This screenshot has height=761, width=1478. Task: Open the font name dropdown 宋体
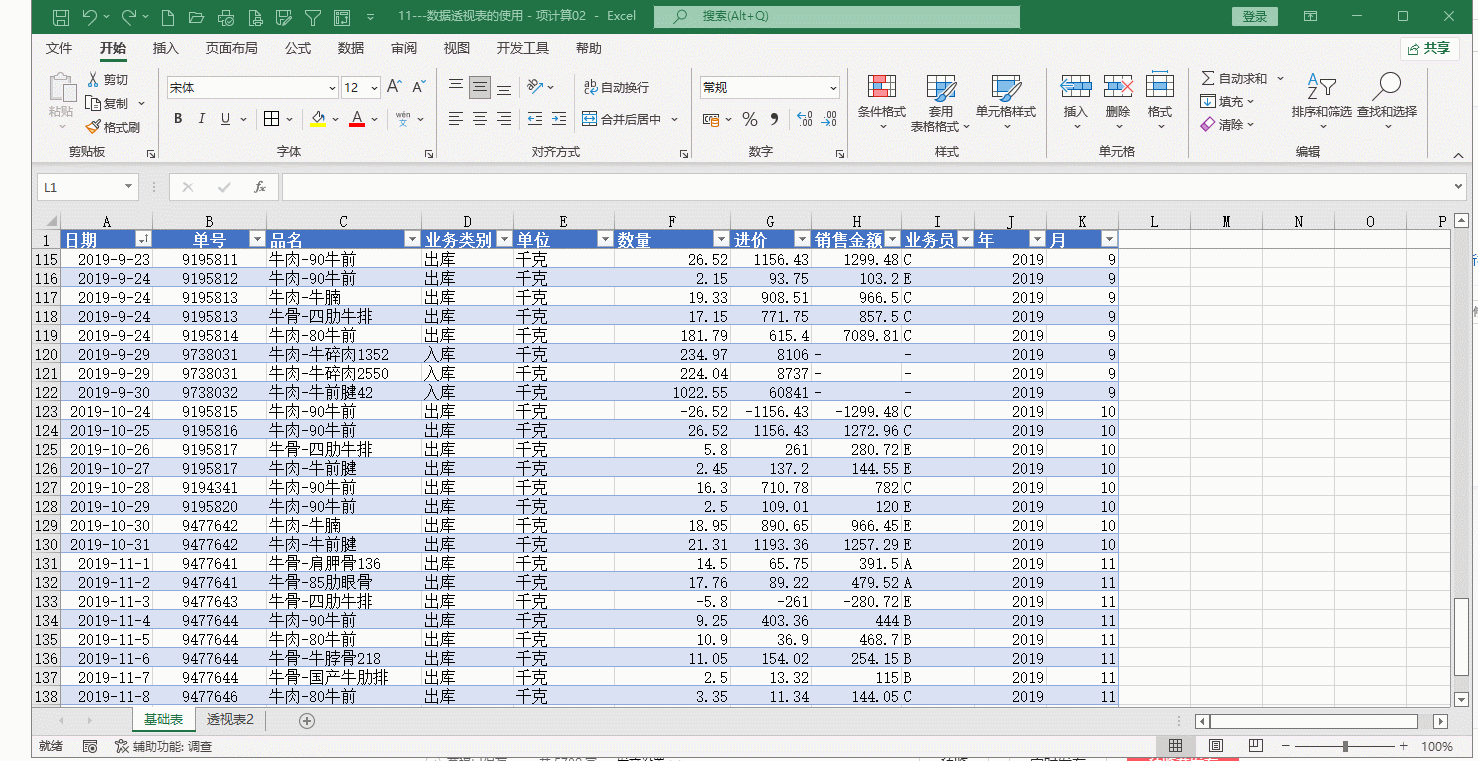click(x=332, y=88)
